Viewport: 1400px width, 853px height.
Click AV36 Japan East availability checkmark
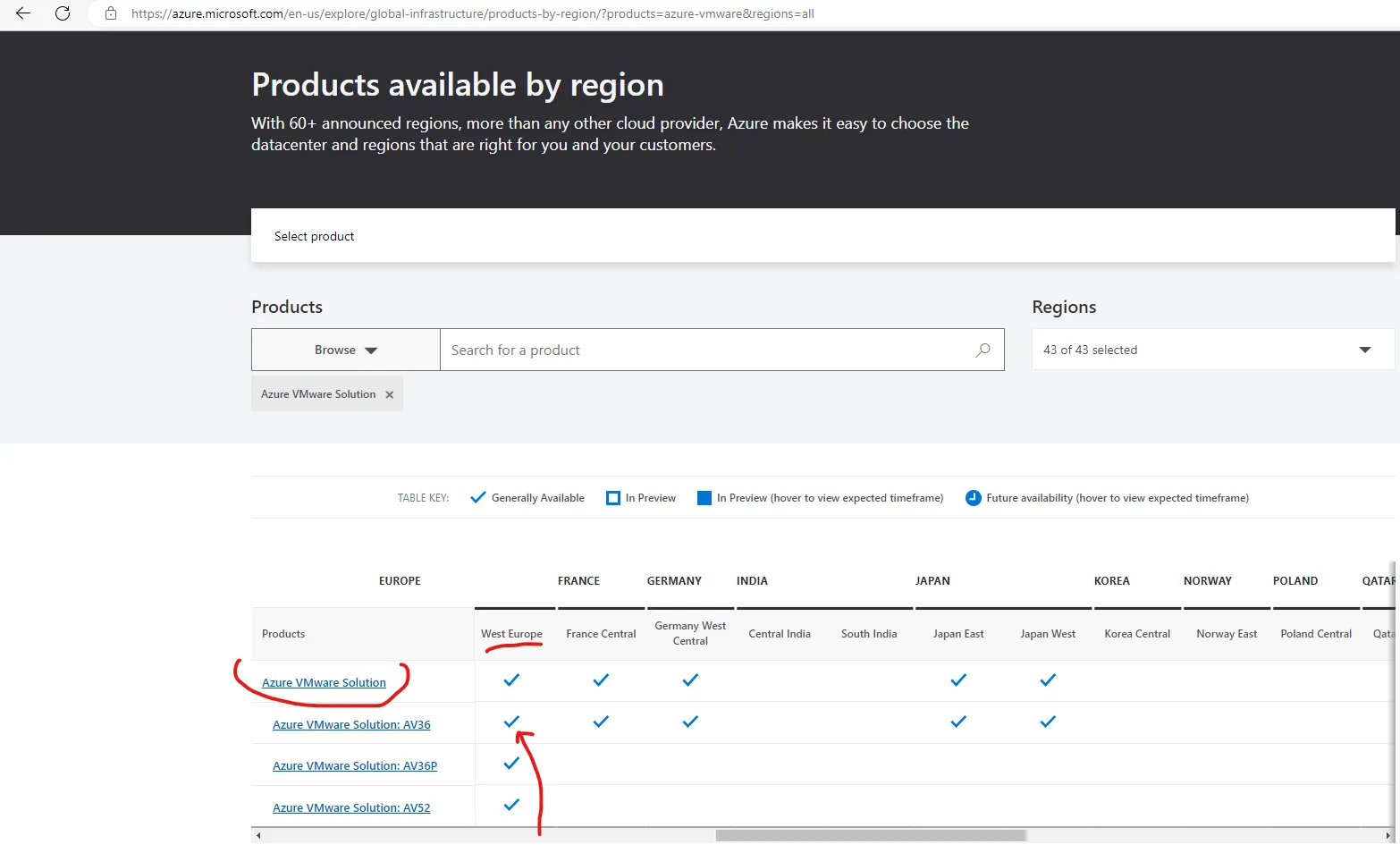pyautogui.click(x=958, y=722)
